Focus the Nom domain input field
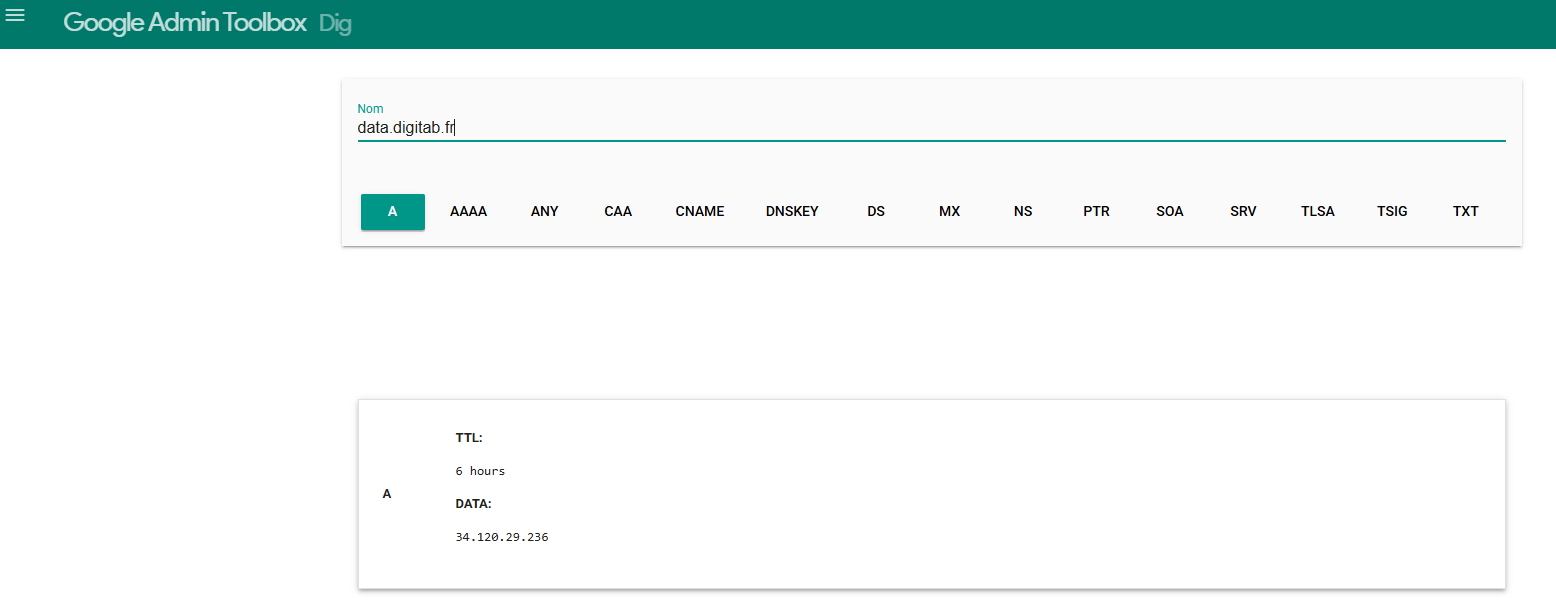 tap(931, 128)
